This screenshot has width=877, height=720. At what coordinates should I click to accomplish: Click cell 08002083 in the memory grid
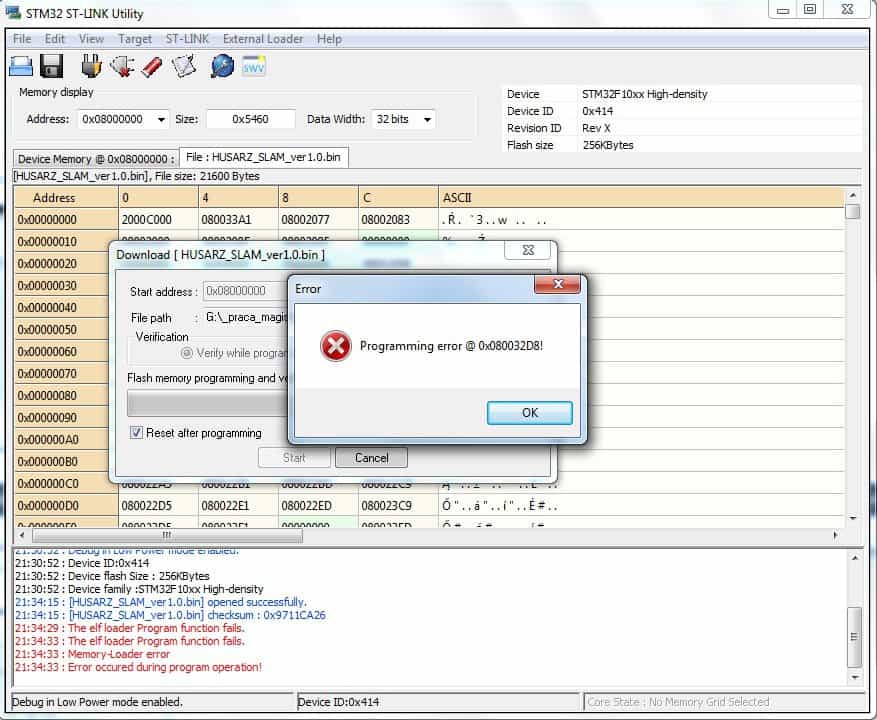coord(398,219)
